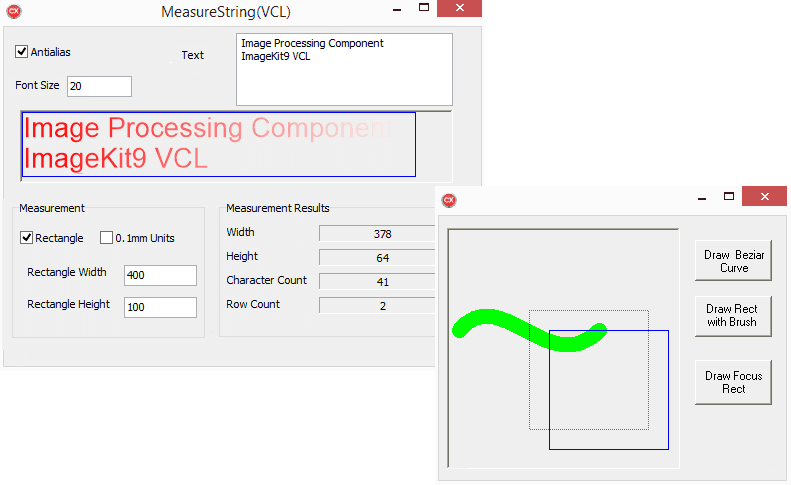Screen dimensions: 791x485
Task: Click the Draw Beziar Curve button
Action: pyautogui.click(x=733, y=261)
